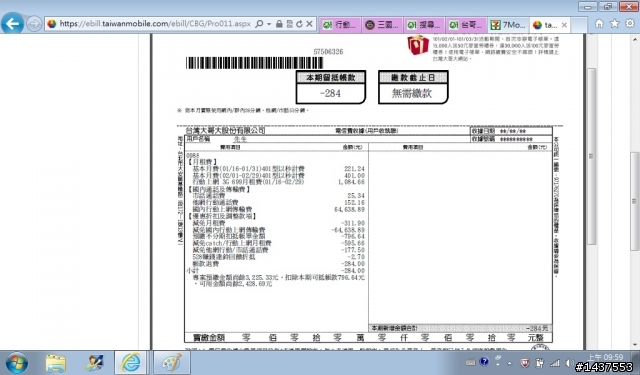
Task: Close the ta... tab
Action: (564, 25)
